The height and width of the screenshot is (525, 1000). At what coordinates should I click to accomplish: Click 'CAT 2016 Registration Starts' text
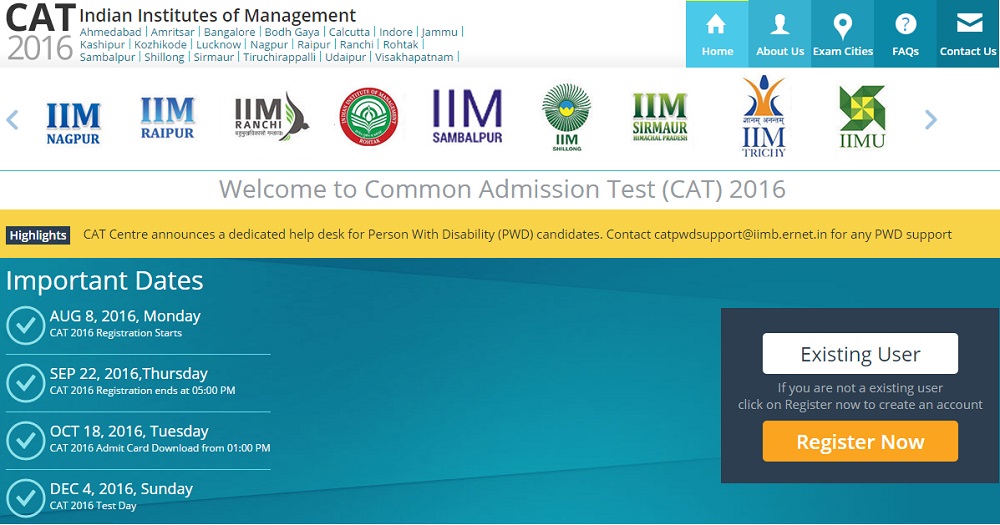point(115,333)
